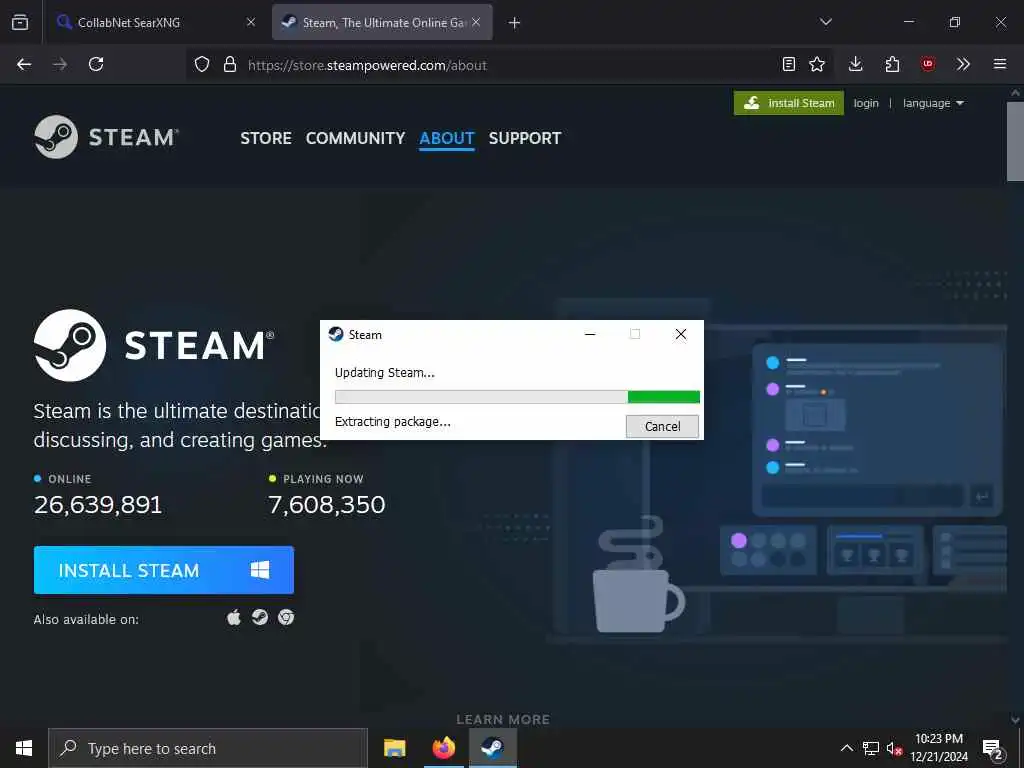Viewport: 1024px width, 768px height.
Task: Open the Firefox downloads panel
Action: 856,64
